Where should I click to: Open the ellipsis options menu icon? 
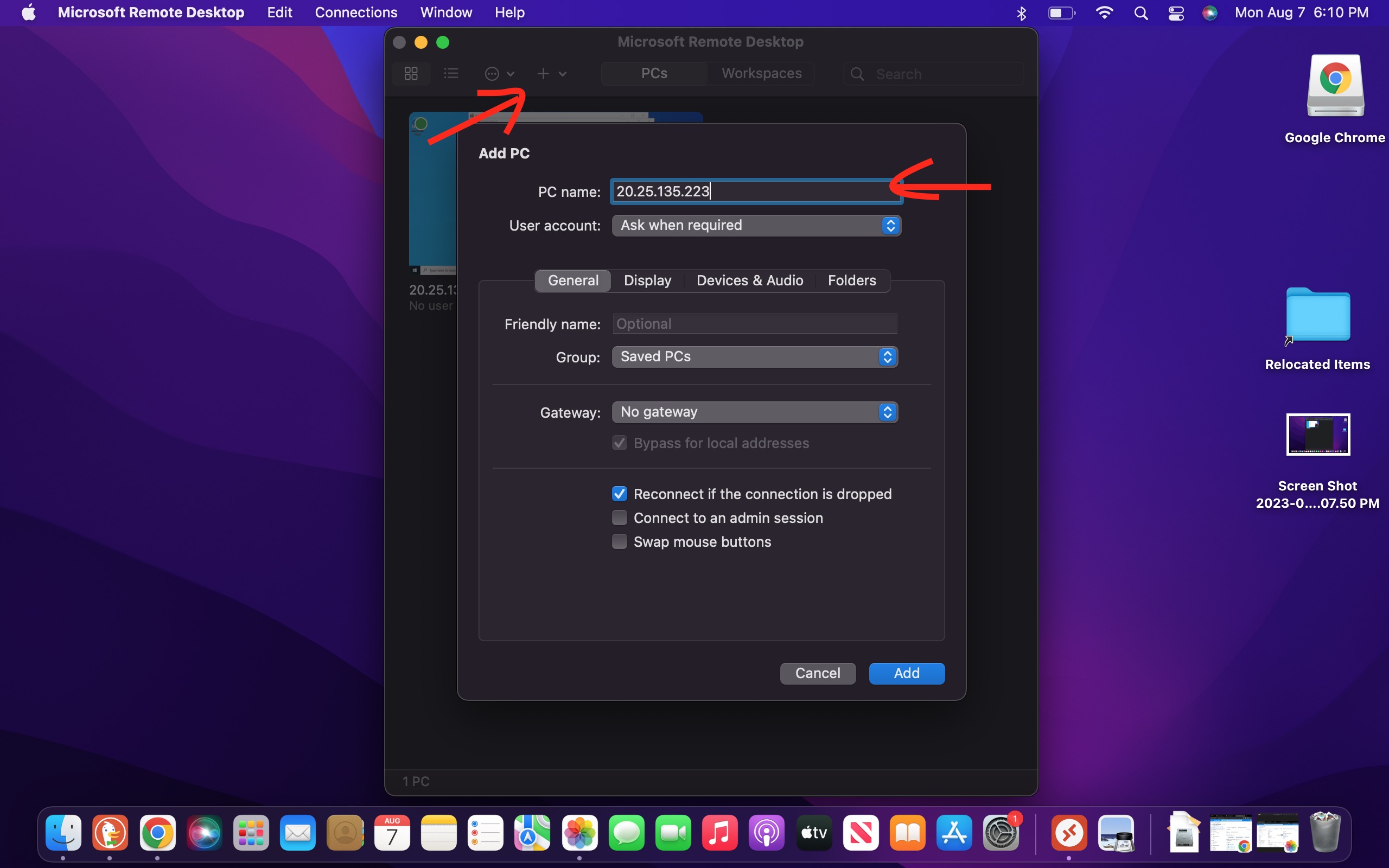493,73
